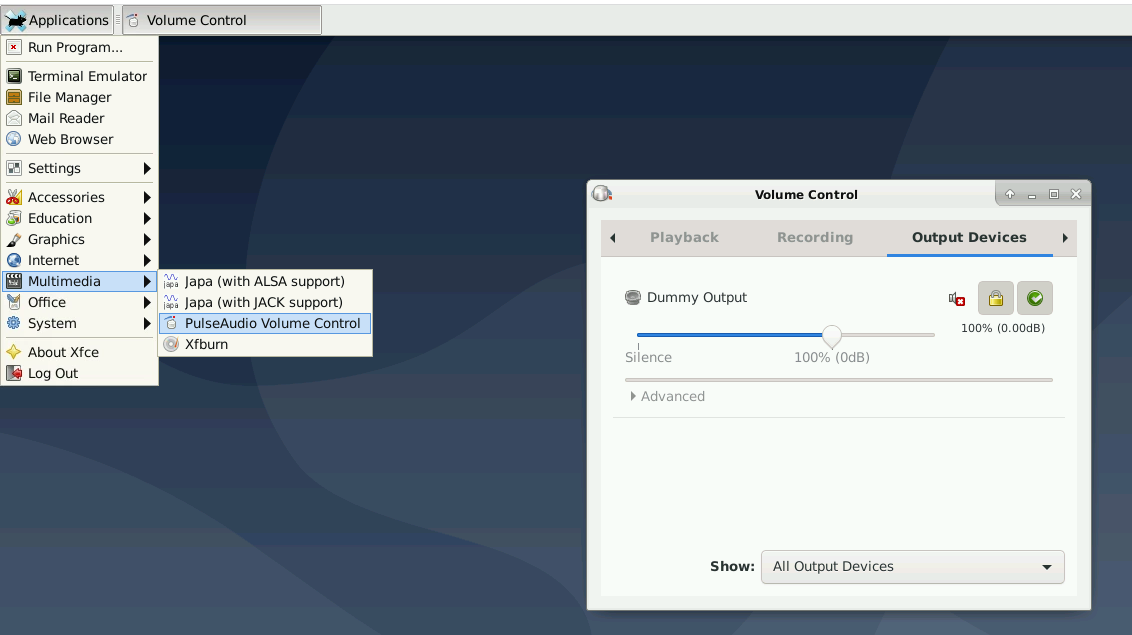The height and width of the screenshot is (635, 1132).
Task: Expand the System submenu
Action: (79, 323)
